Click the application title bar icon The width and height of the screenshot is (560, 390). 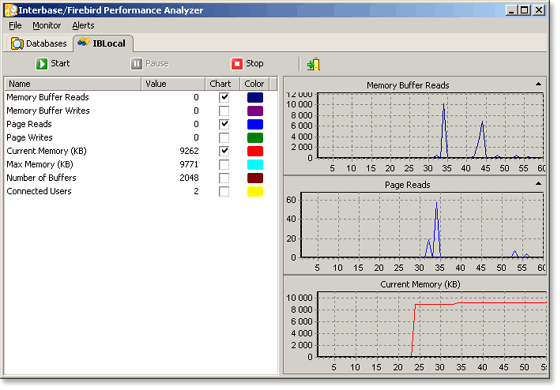click(x=11, y=10)
